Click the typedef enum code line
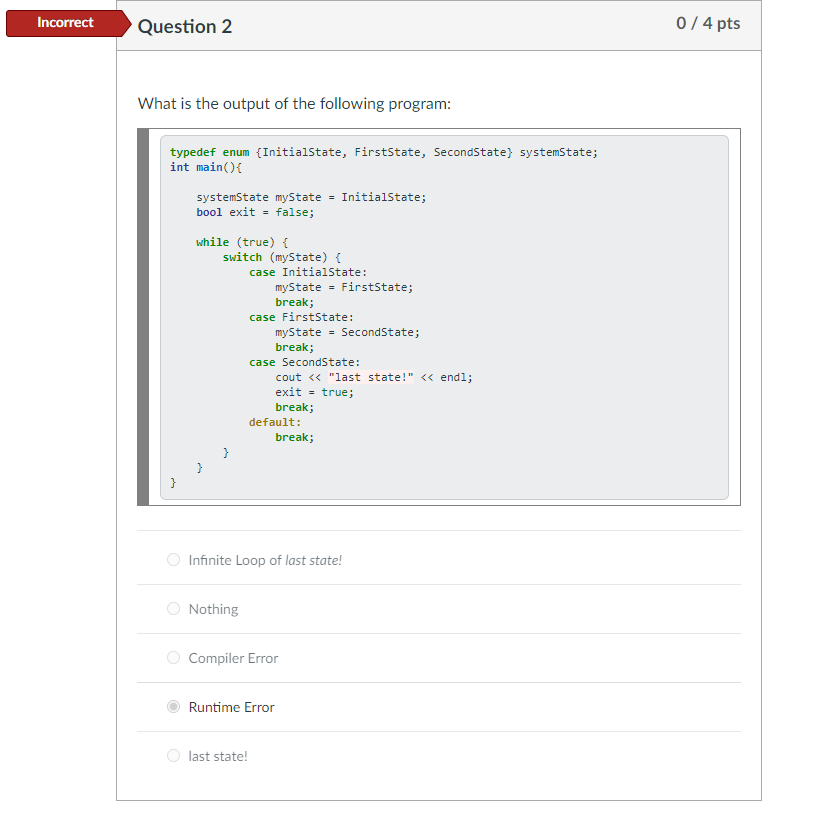The width and height of the screenshot is (822, 820). pyautogui.click(x=383, y=152)
